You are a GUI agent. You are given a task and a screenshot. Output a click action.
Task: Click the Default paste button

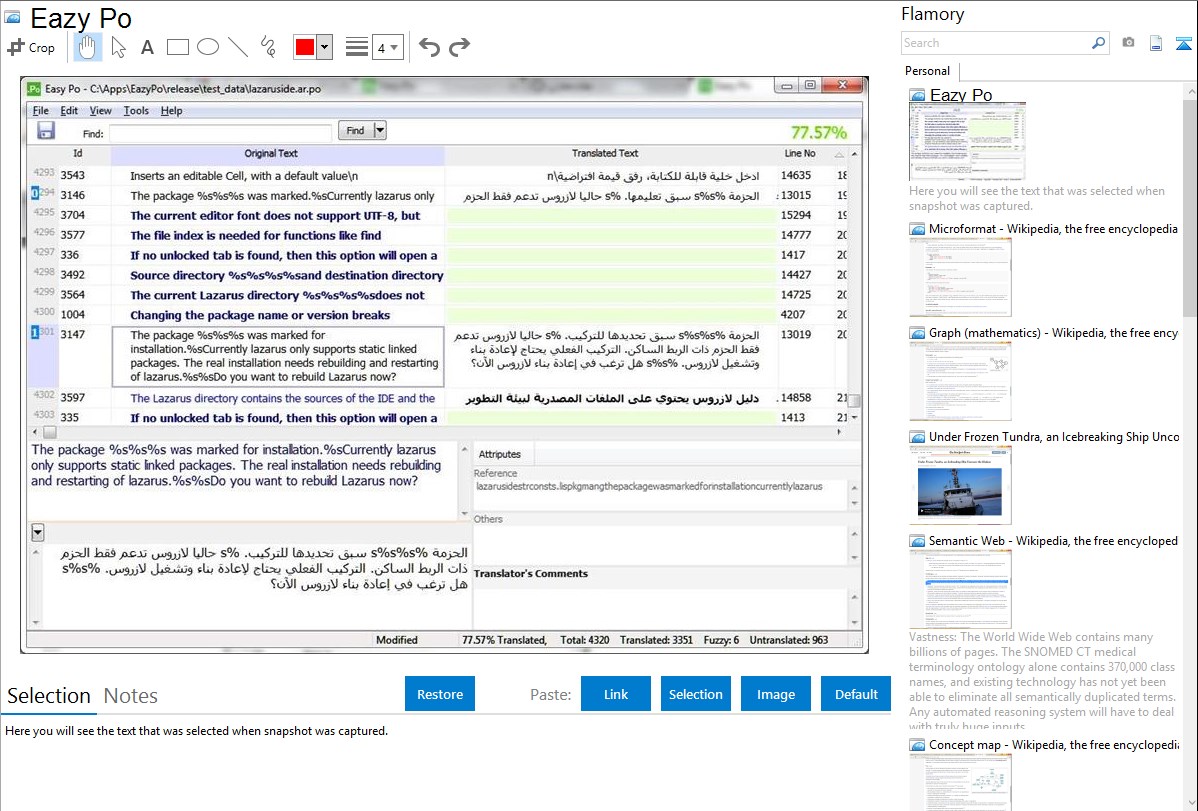[856, 694]
